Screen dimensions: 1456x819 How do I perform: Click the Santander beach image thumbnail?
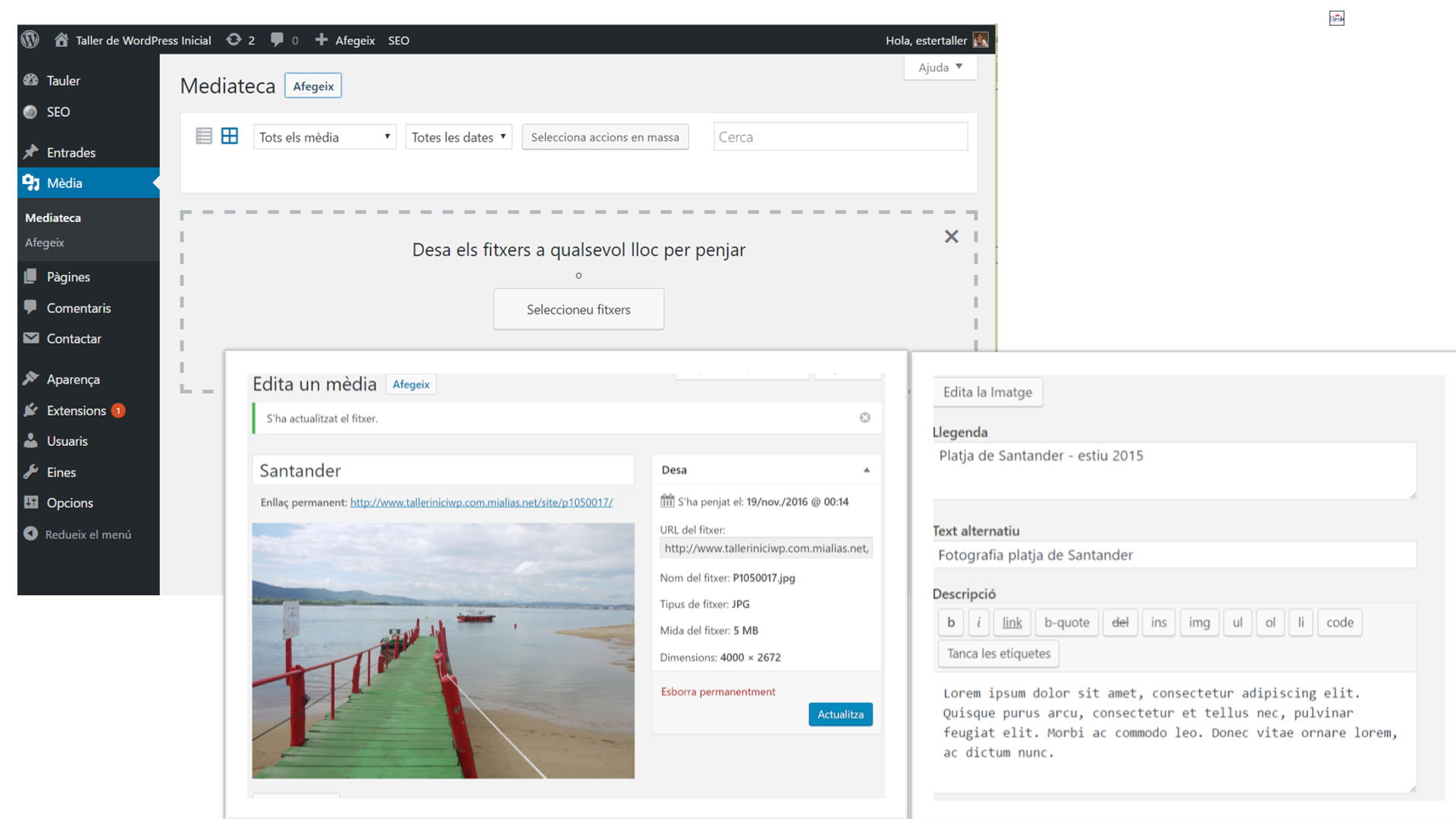tap(443, 651)
